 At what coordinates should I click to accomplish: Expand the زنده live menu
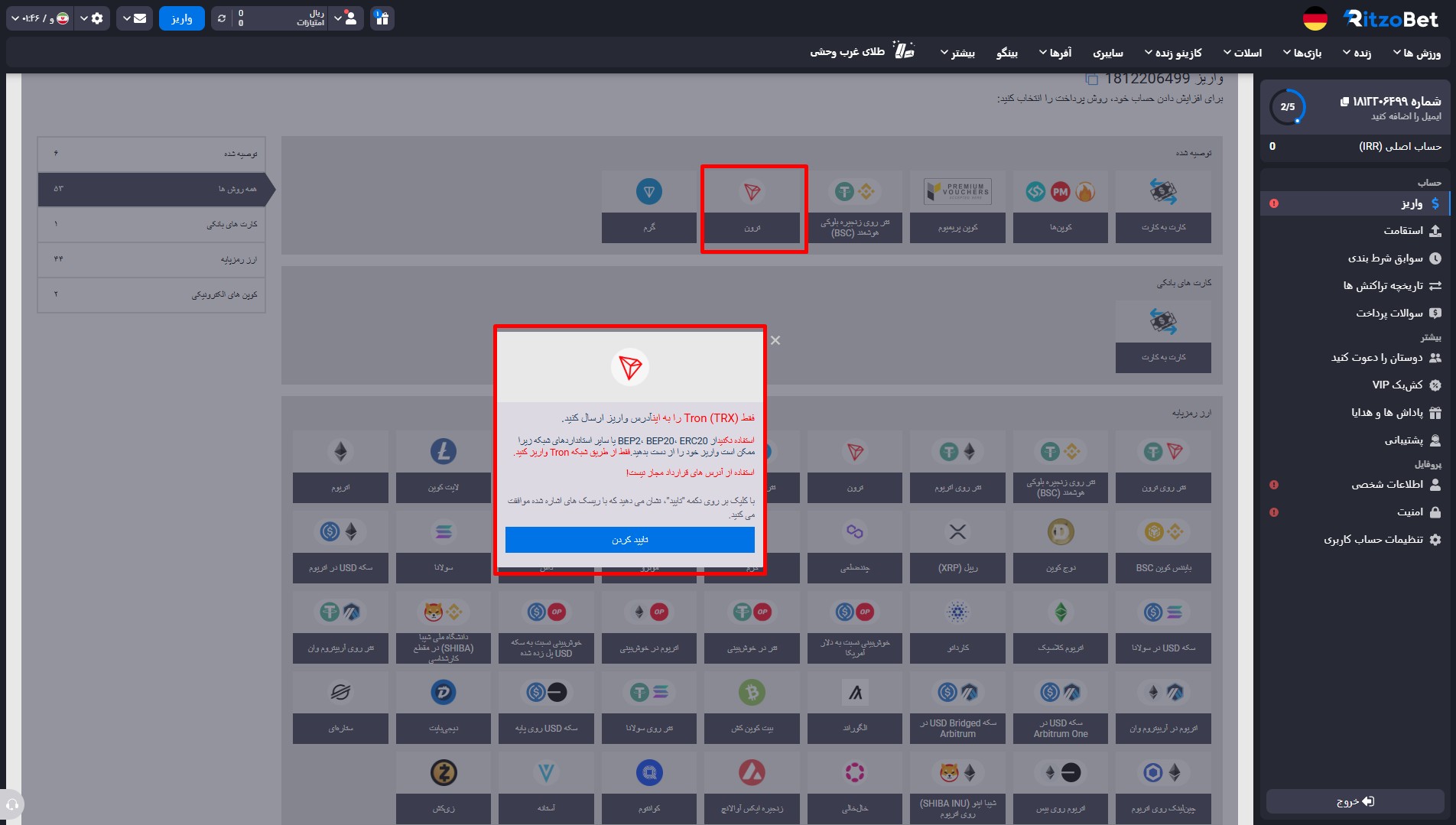[x=1357, y=53]
